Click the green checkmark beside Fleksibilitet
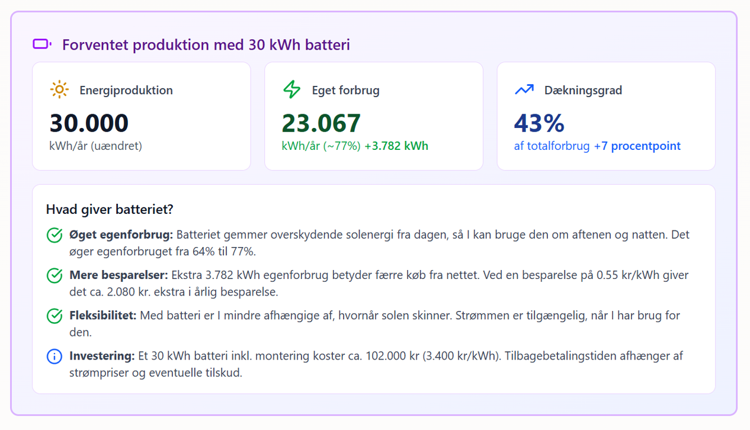The width and height of the screenshot is (750, 430). click(x=55, y=316)
